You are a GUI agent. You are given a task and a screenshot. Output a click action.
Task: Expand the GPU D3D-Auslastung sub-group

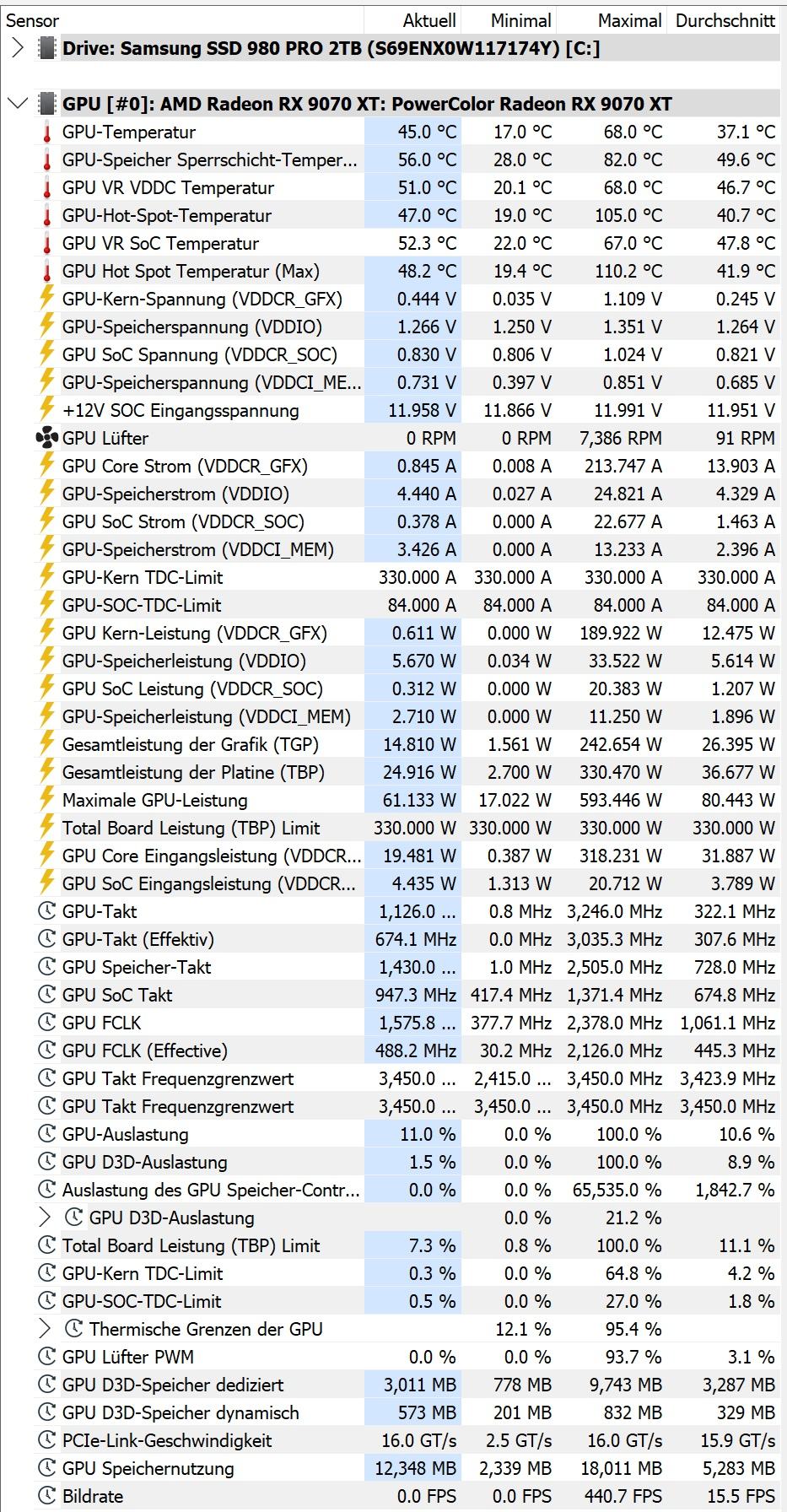coord(45,1218)
